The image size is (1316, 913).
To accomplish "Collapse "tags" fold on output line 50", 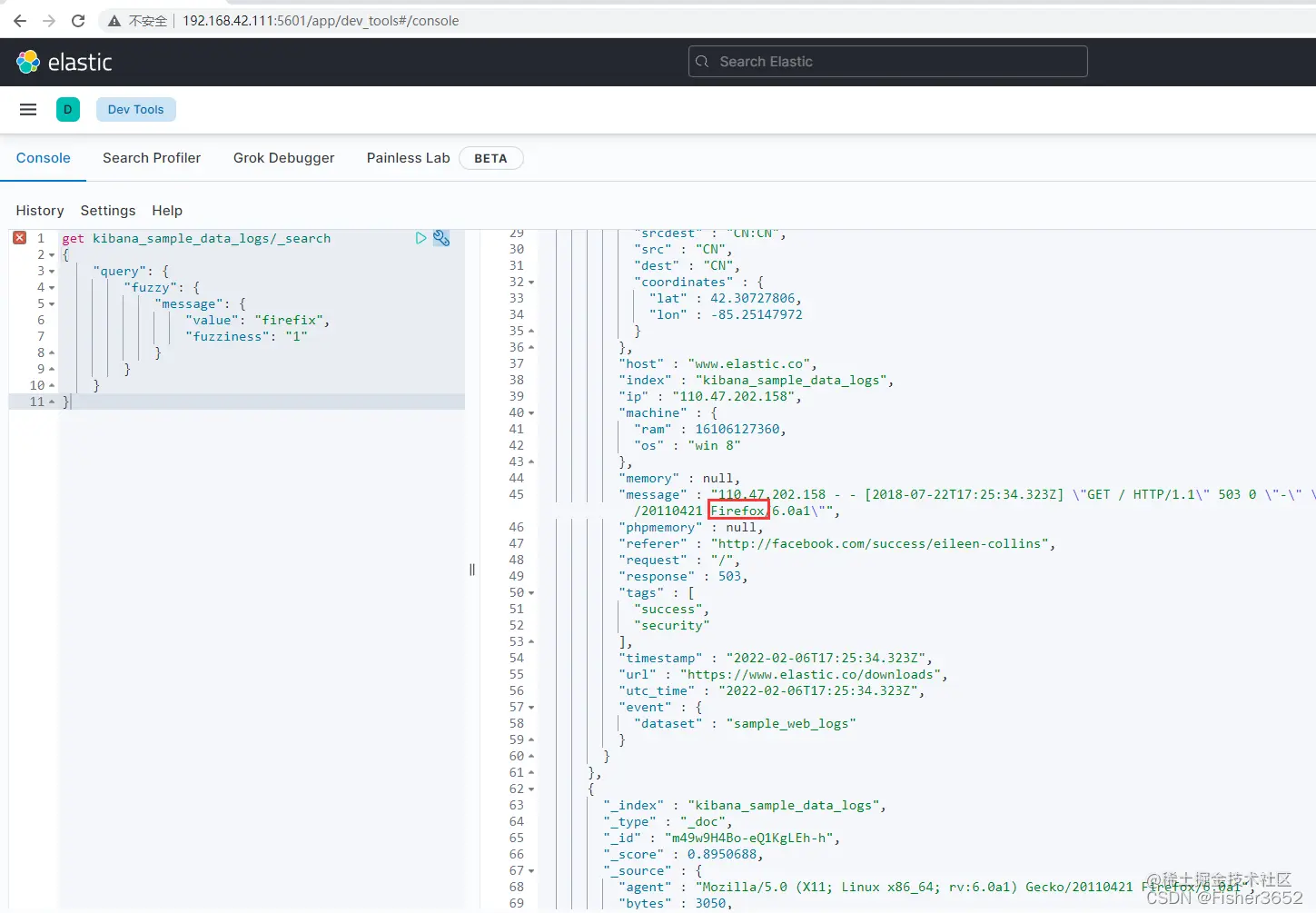I will [531, 593].
